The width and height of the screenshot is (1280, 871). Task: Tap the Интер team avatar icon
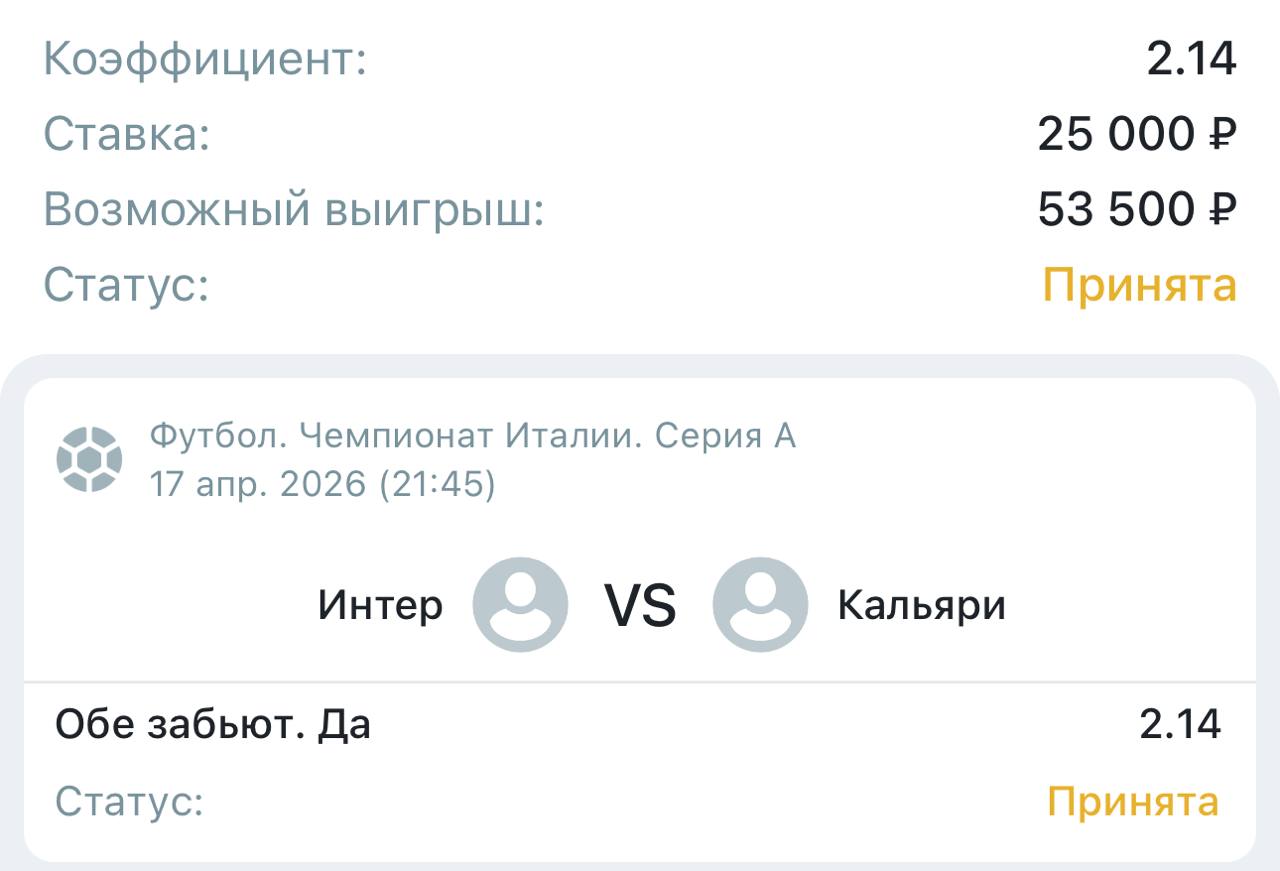pos(520,605)
